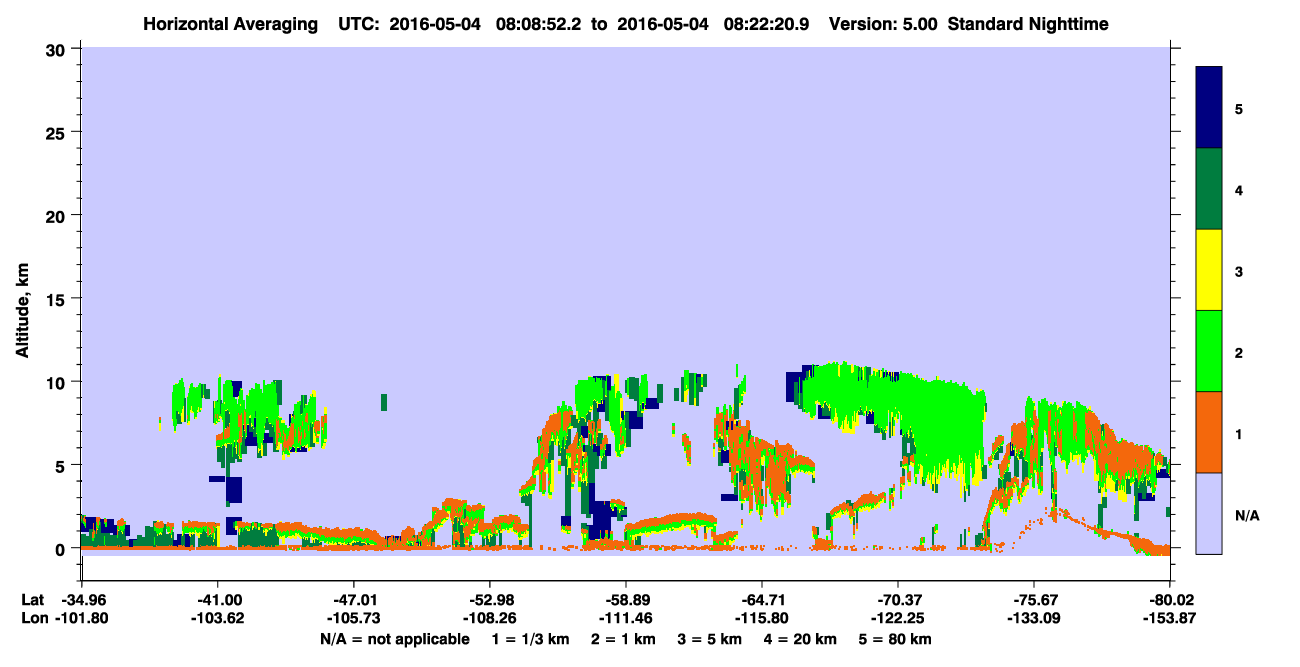The height and width of the screenshot is (667, 1300).
Task: Click legend text 'N/A = not applicable'
Action: [x=394, y=639]
